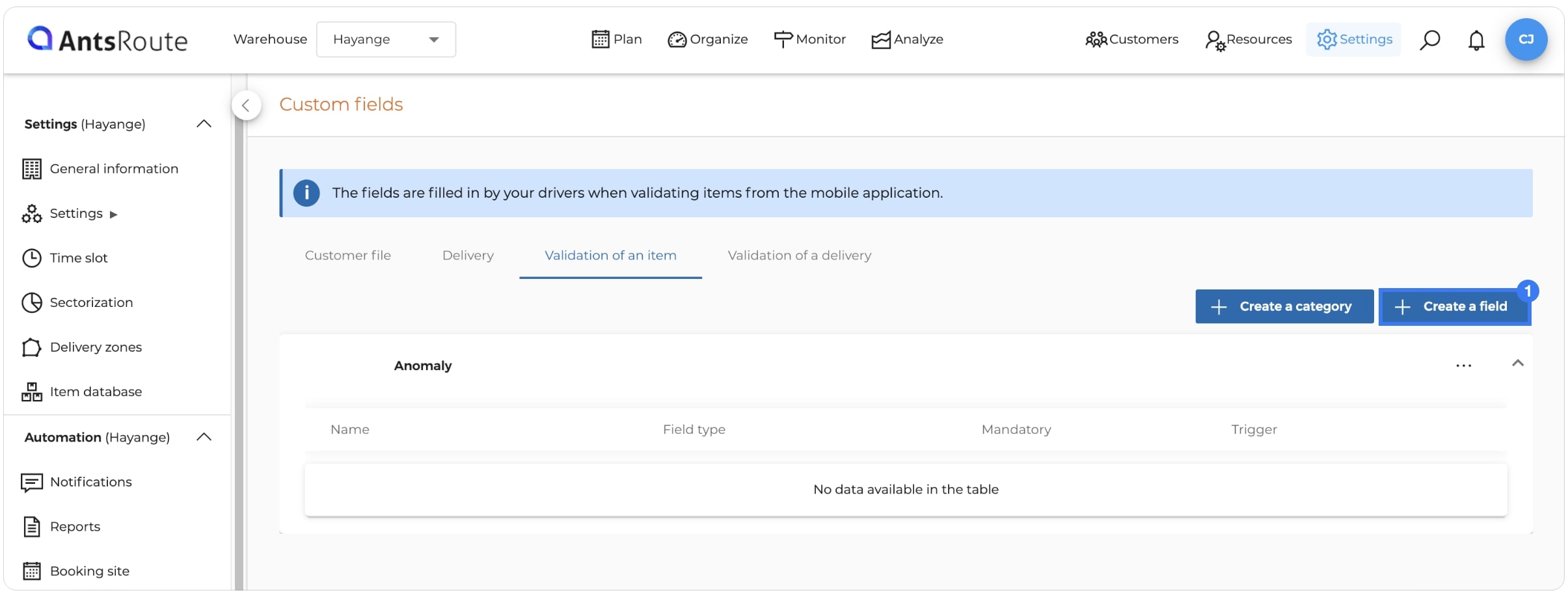
Task: Open Notifications automation page
Action: pyautogui.click(x=90, y=483)
